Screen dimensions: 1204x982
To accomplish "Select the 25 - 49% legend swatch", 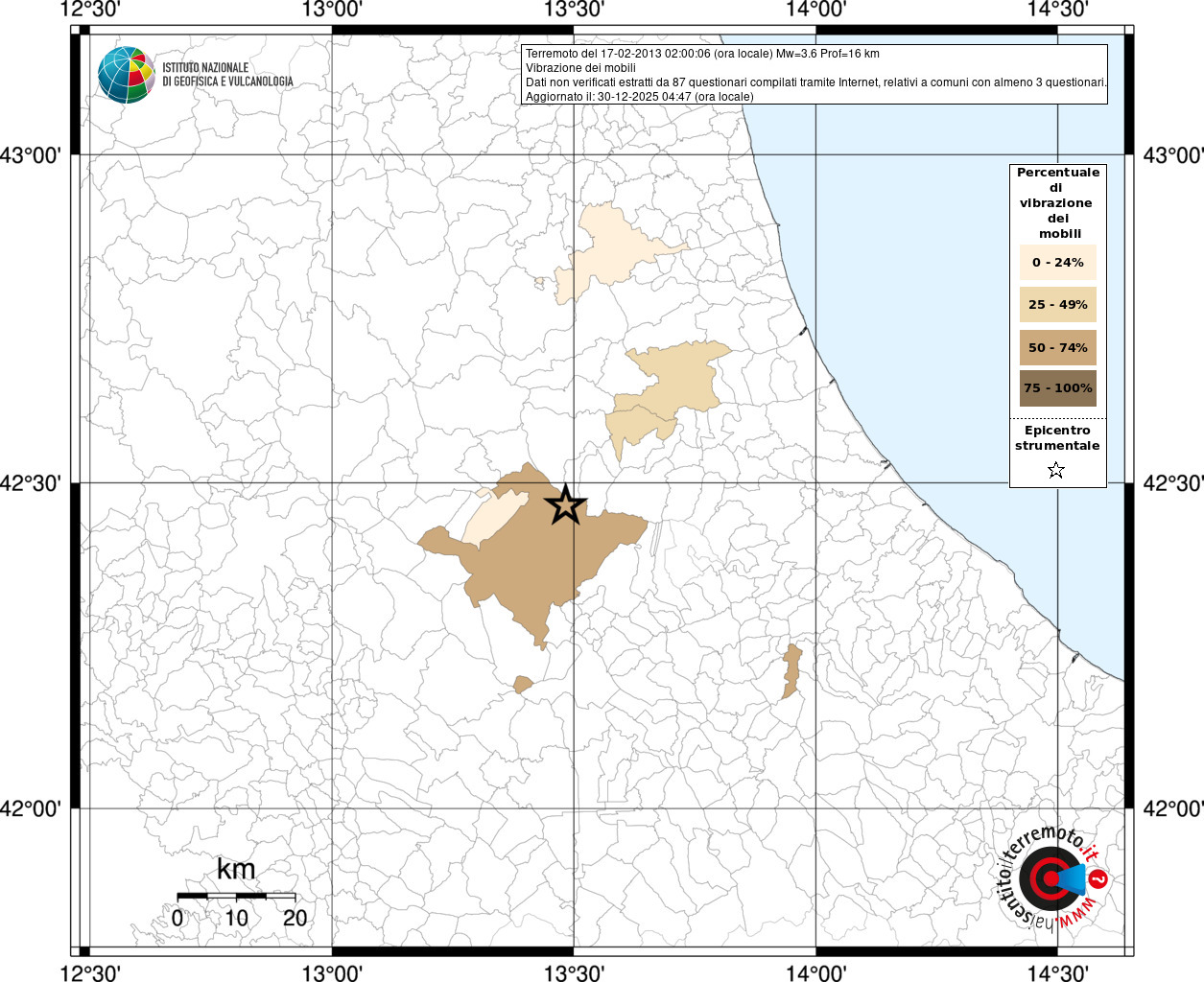I will point(1058,304).
